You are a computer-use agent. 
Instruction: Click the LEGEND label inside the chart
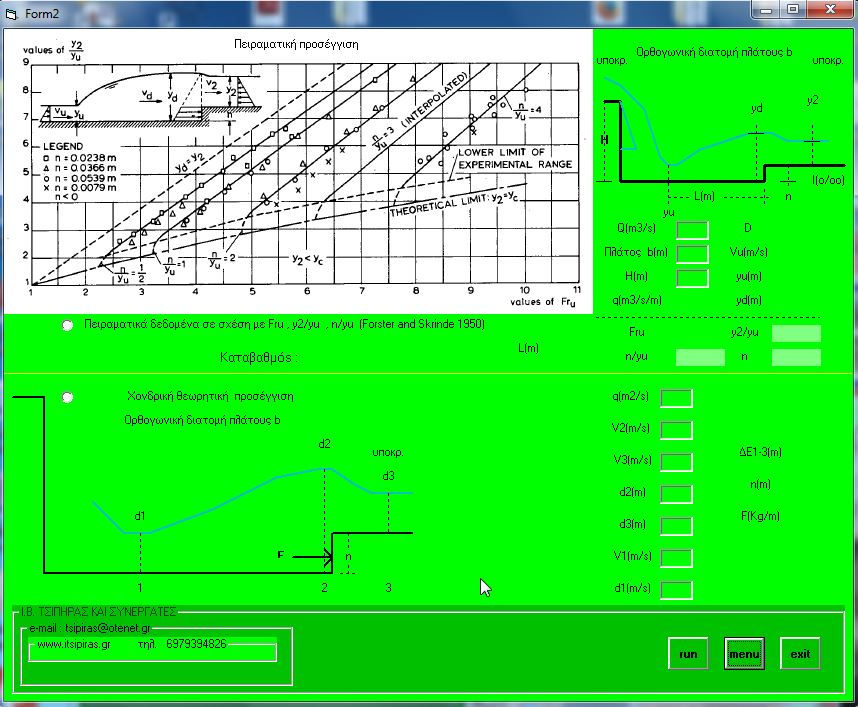pos(63,146)
